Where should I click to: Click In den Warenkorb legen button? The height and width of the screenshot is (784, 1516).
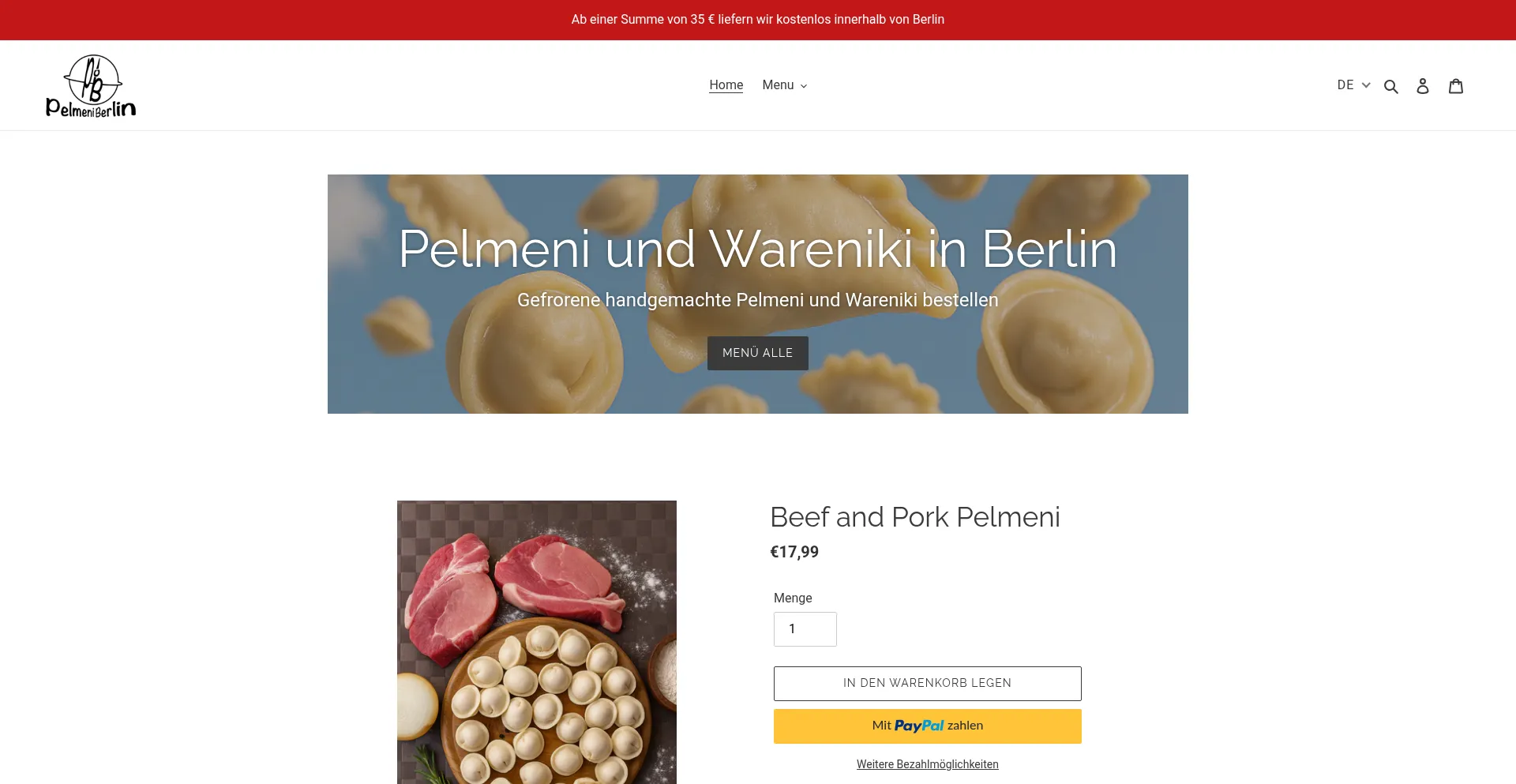927,684
